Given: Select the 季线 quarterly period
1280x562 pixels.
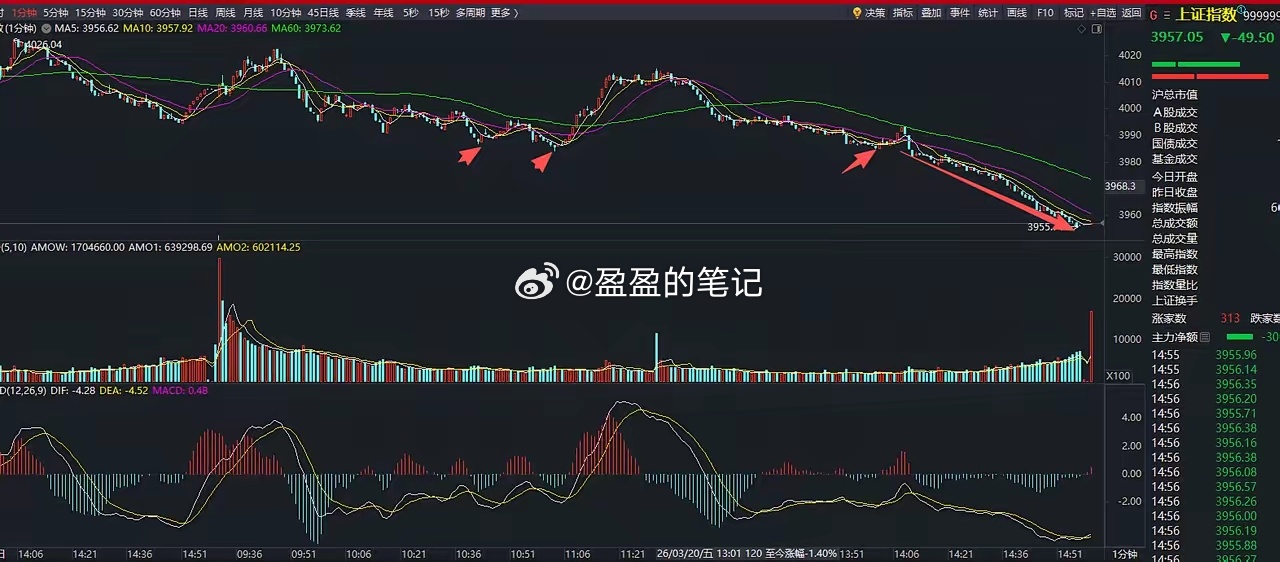Looking at the screenshot, I should (356, 13).
